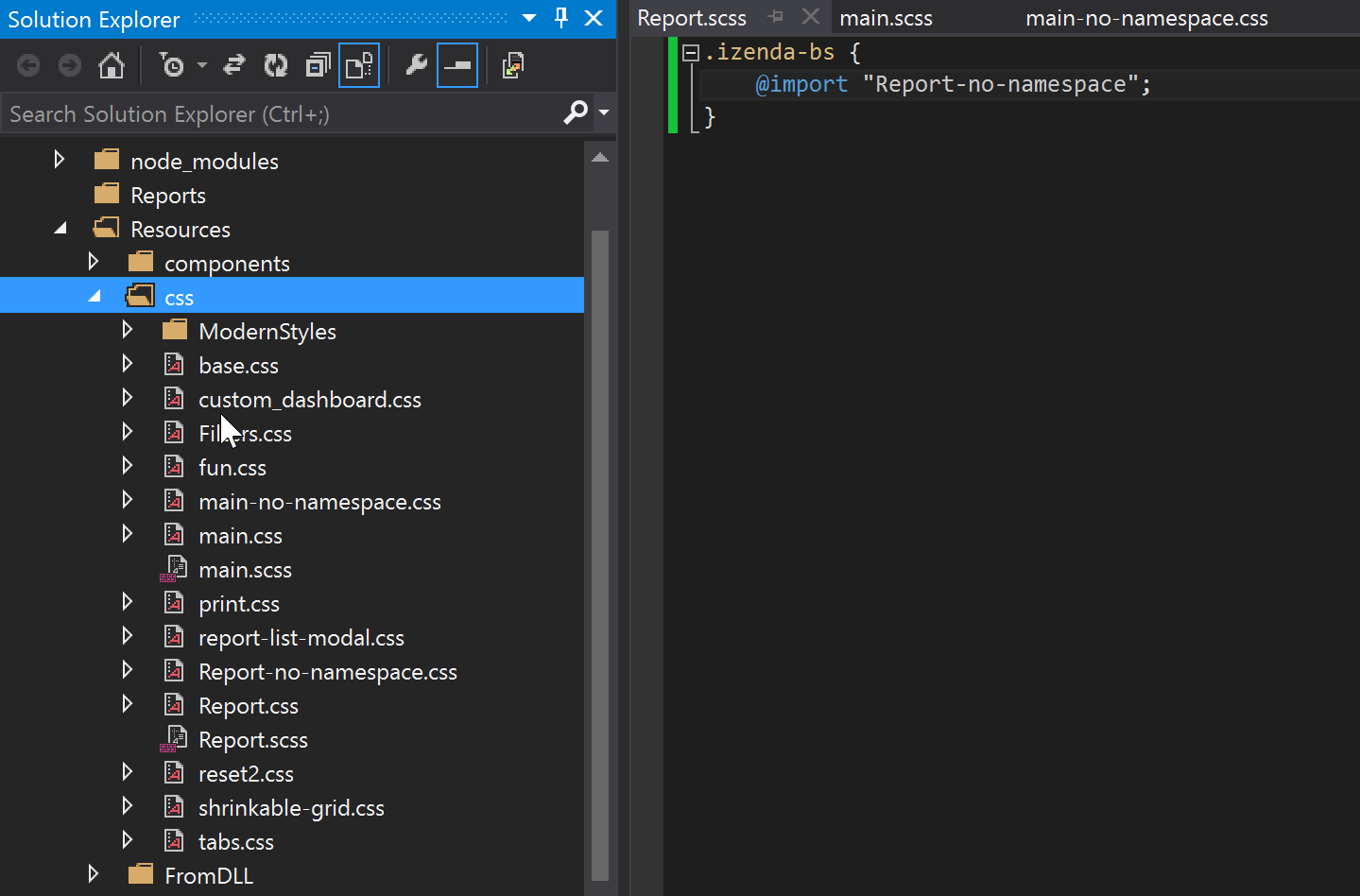This screenshot has width=1360, height=896.
Task: Toggle the pin on Report.scss tab
Action: click(x=776, y=16)
